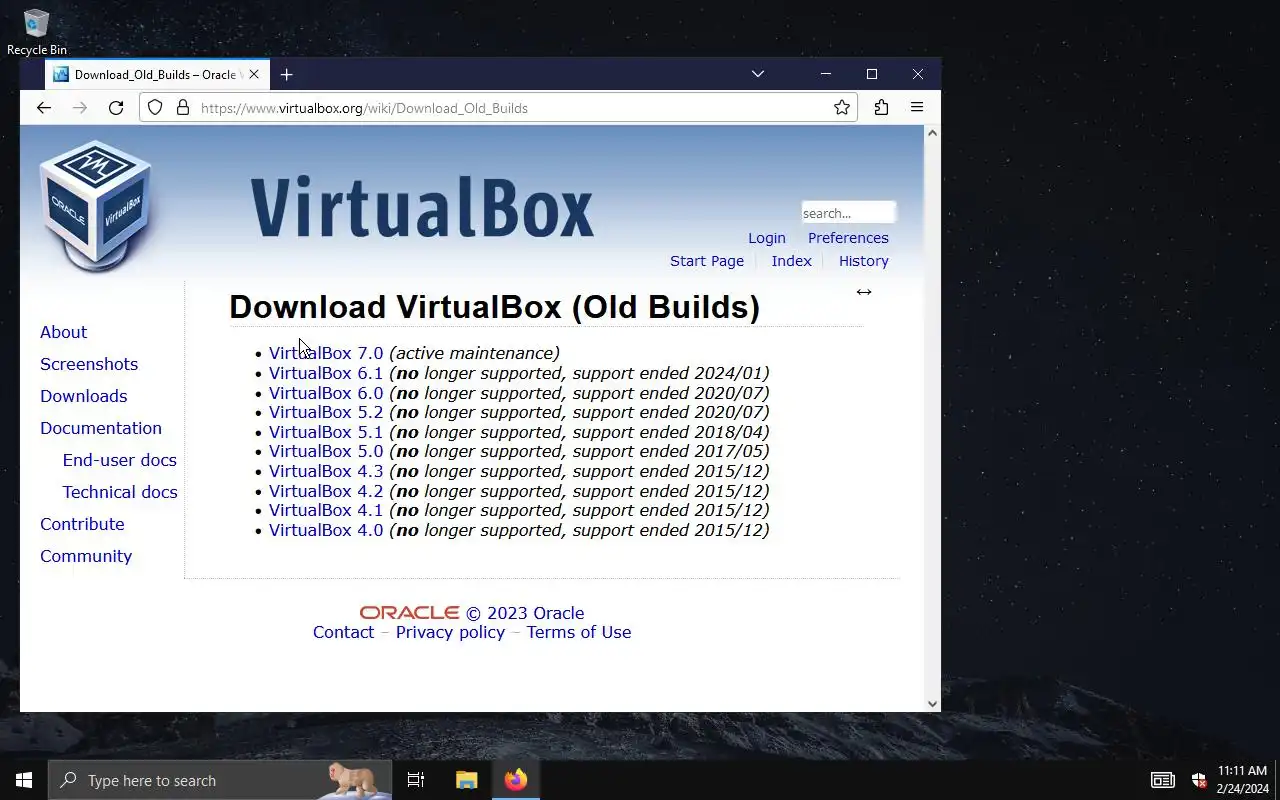Open Task View in the taskbar
Screen dimensions: 1280x800
416,780
